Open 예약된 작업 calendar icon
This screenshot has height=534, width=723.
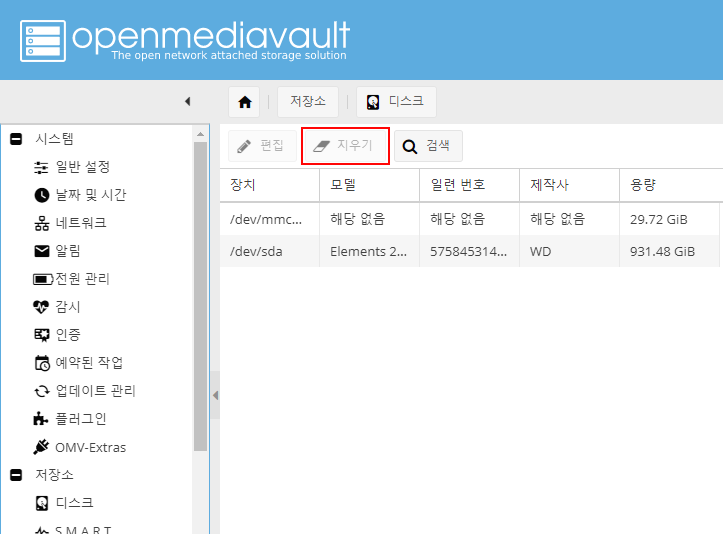click(41, 363)
